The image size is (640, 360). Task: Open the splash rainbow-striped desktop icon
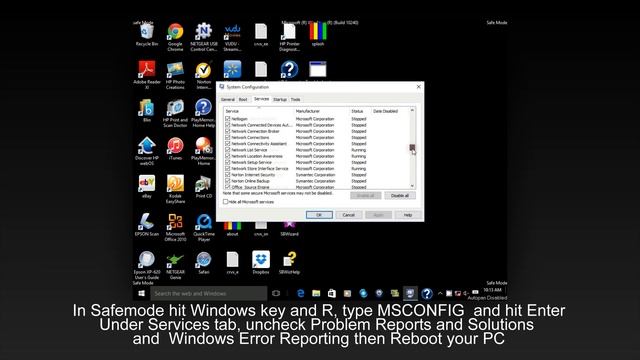(x=318, y=35)
